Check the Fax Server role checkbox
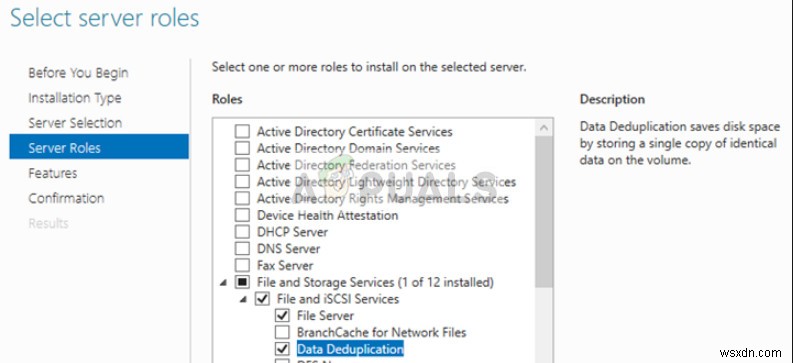Screen dimensions: 793x363 click(x=243, y=265)
